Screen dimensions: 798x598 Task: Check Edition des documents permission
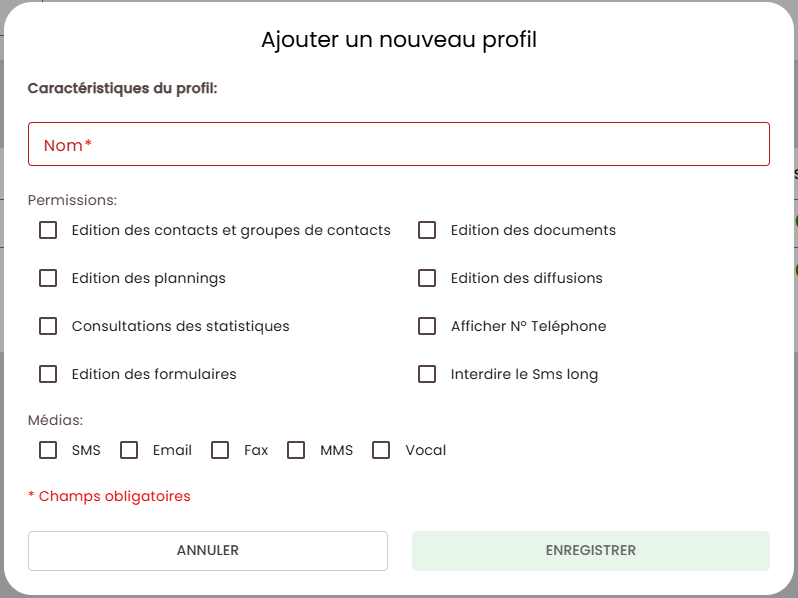coord(427,230)
